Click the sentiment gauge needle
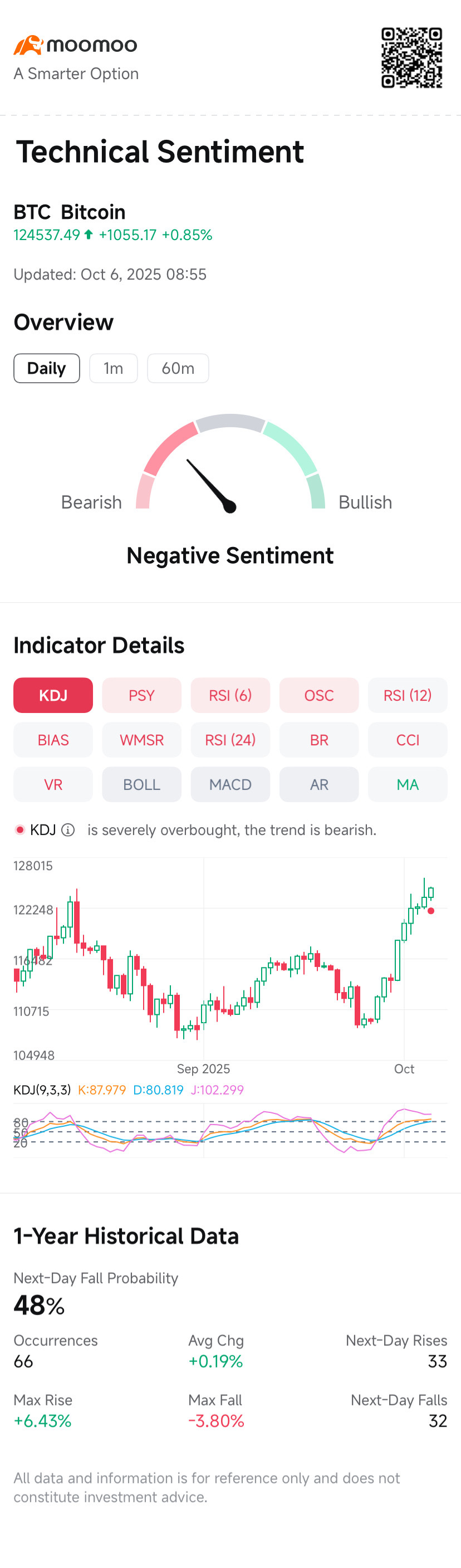 point(211,486)
